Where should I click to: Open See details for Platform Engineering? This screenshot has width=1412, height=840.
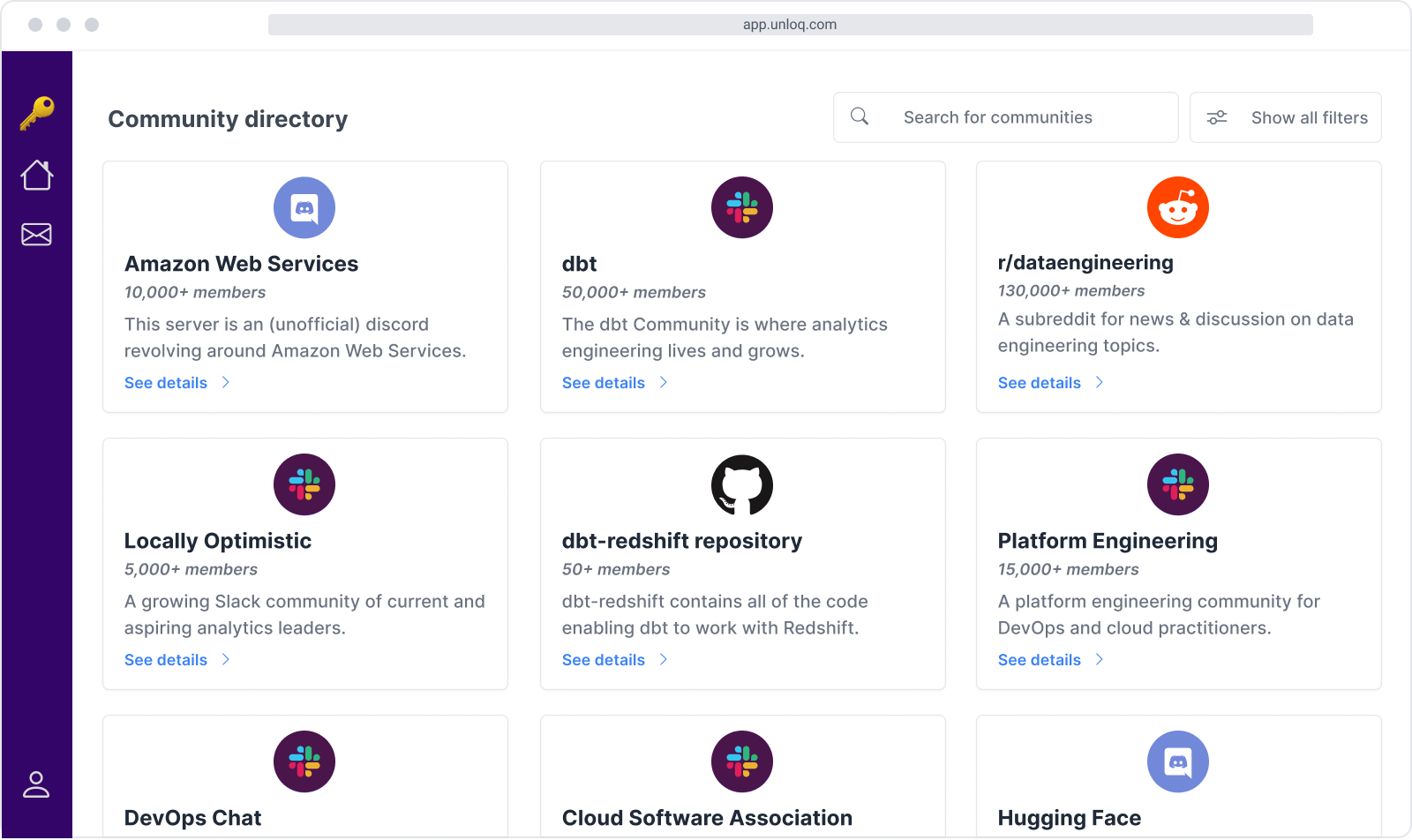click(x=1040, y=660)
